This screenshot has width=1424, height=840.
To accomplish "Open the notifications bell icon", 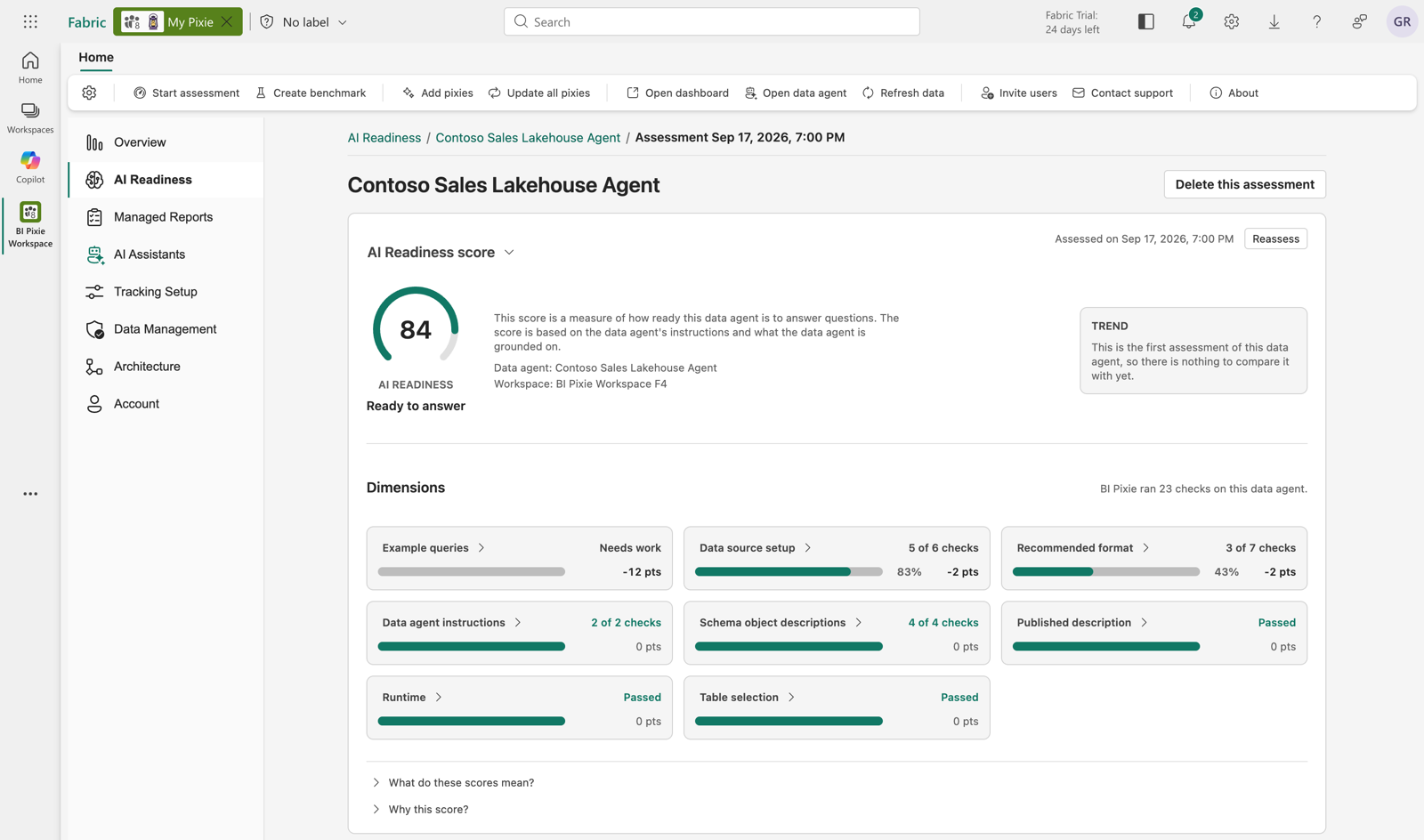I will point(1189,21).
